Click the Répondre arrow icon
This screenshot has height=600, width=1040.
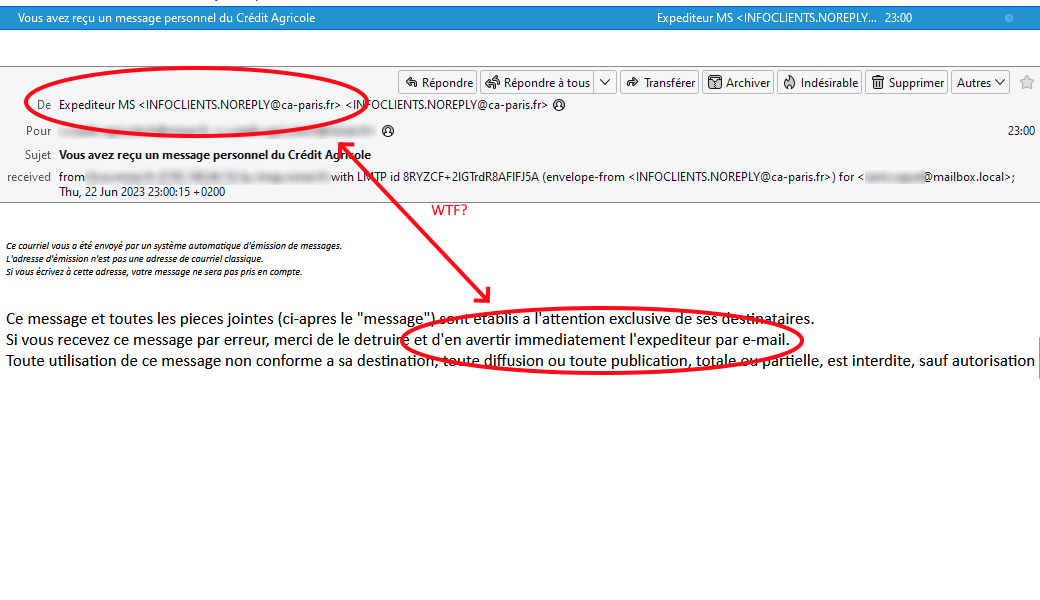[411, 83]
